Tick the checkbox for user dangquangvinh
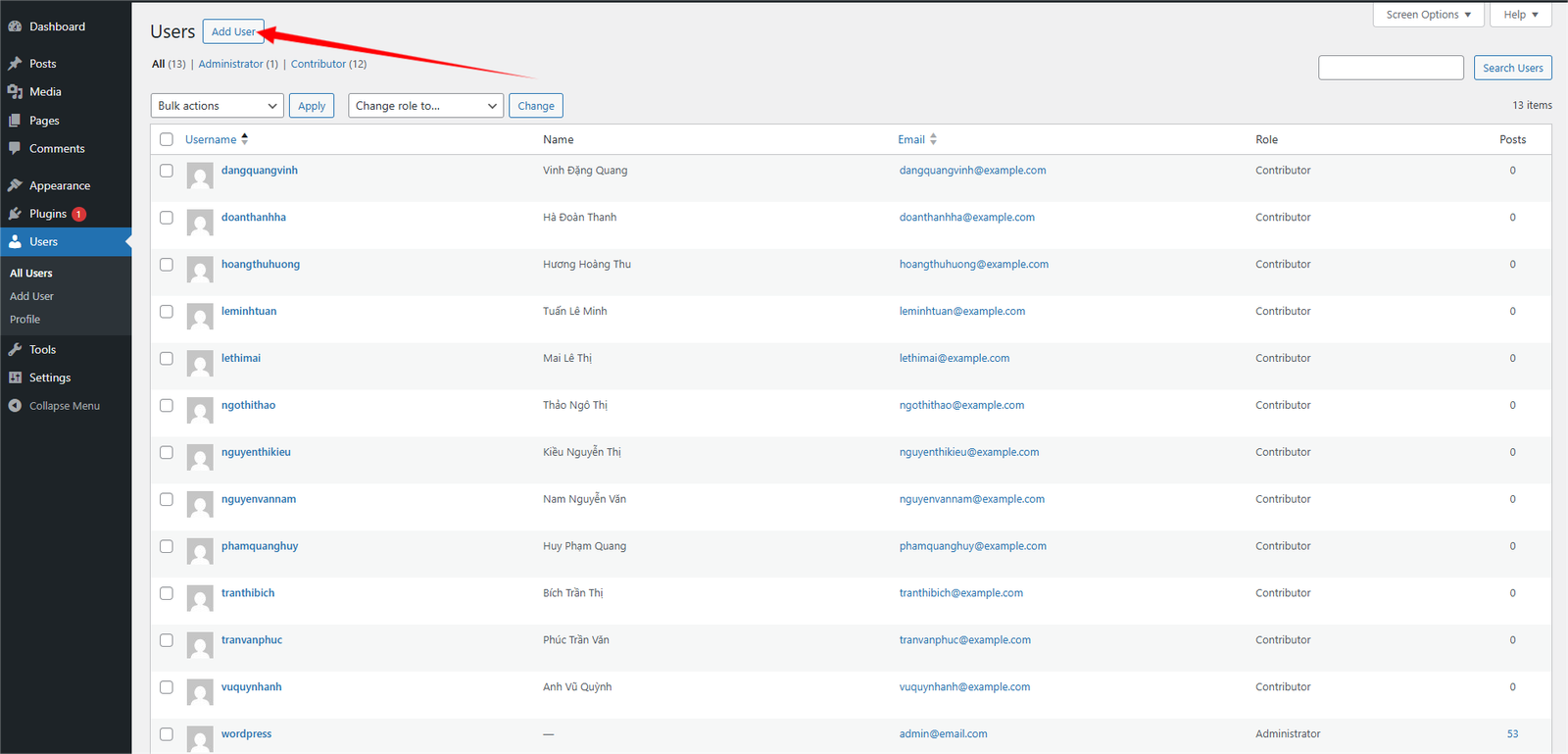The height and width of the screenshot is (754, 1568). (x=167, y=171)
